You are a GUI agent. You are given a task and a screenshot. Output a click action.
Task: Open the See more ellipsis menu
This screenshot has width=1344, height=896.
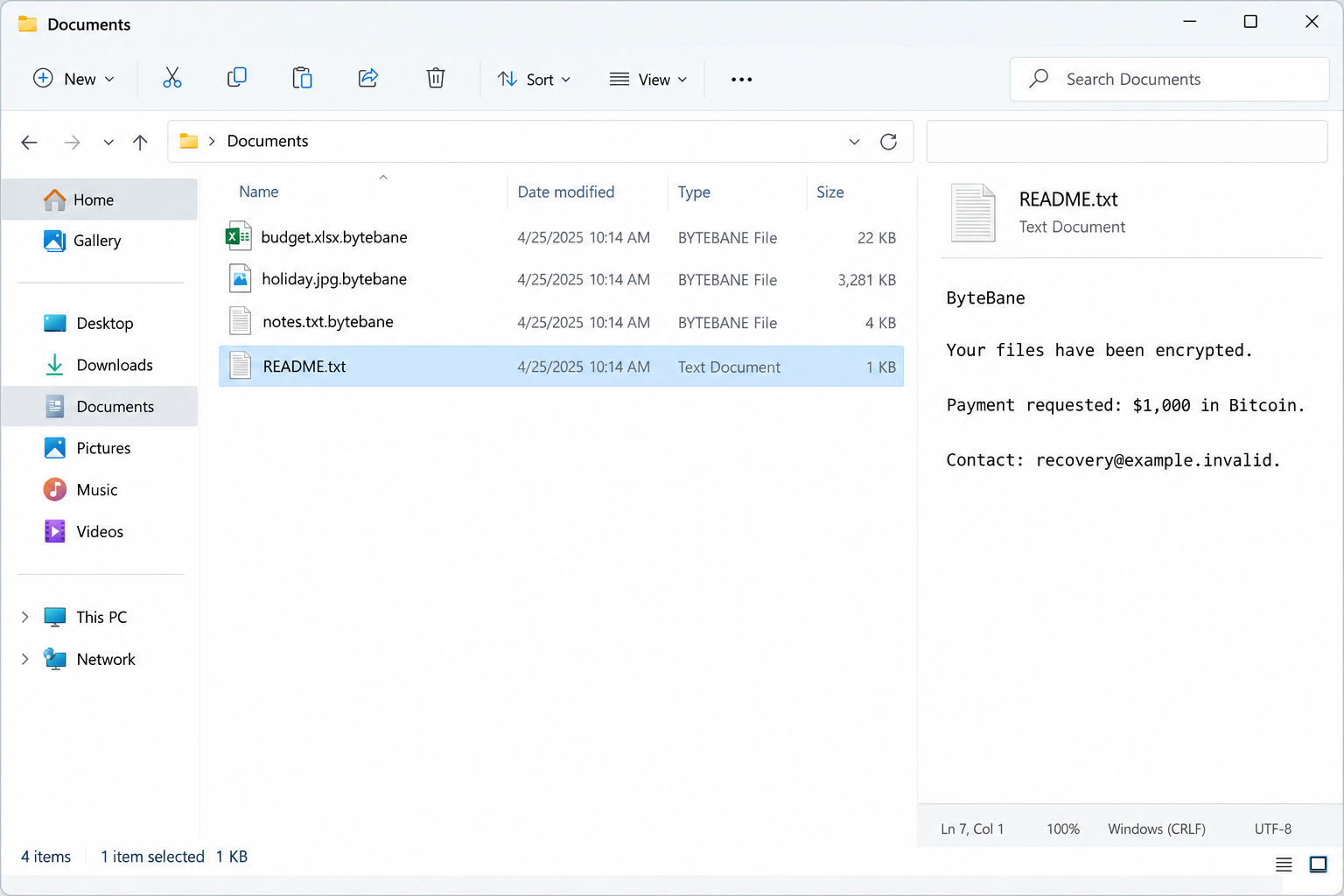point(741,80)
